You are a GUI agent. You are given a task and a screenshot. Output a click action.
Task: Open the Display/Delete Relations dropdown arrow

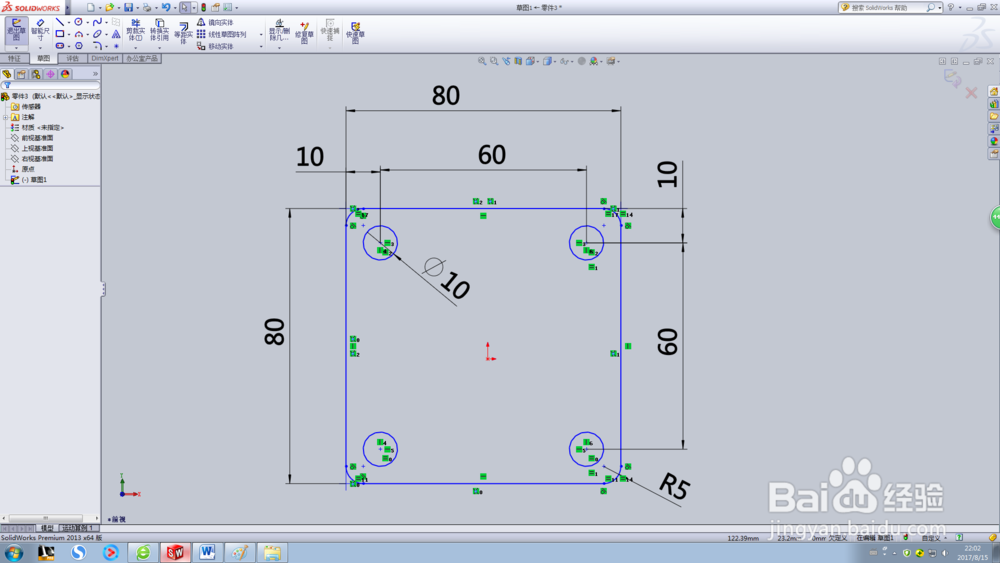pos(279,48)
